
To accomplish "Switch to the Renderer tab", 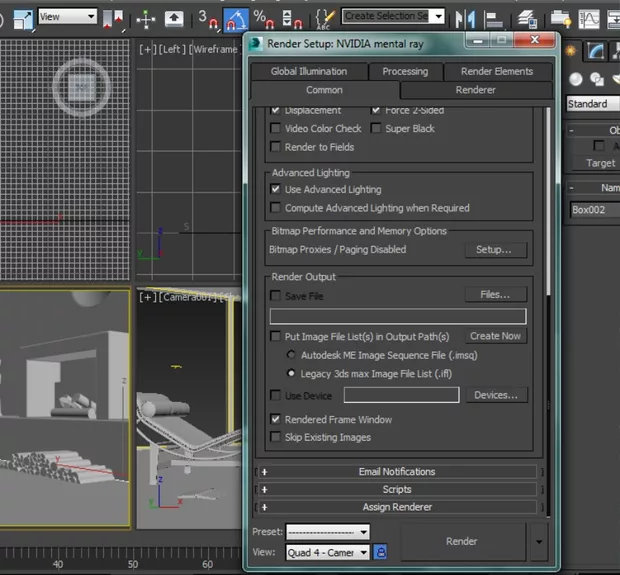I will tap(475, 90).
